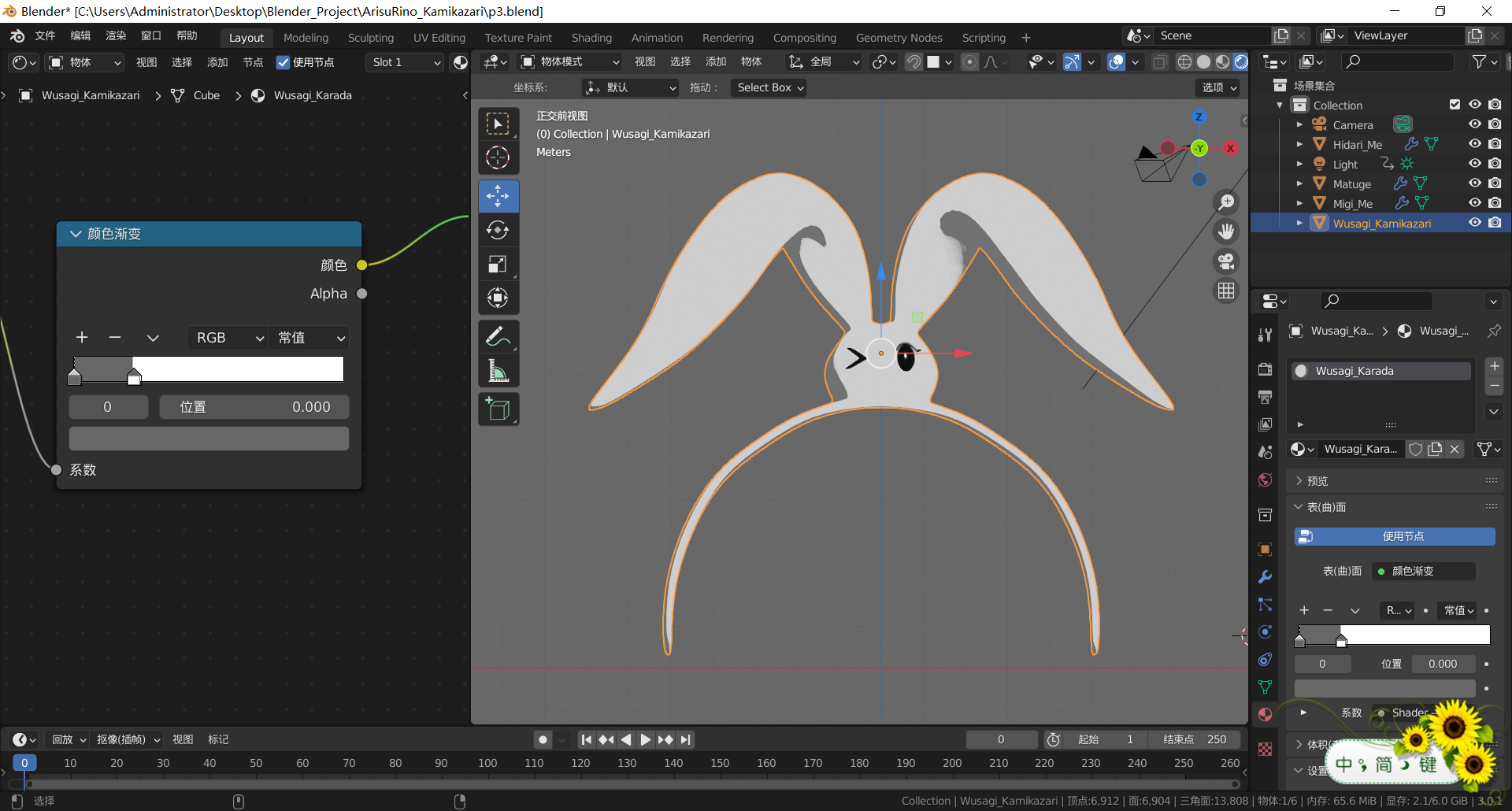The height and width of the screenshot is (811, 1512).
Task: Click the Add Cube tool icon
Action: tap(498, 409)
